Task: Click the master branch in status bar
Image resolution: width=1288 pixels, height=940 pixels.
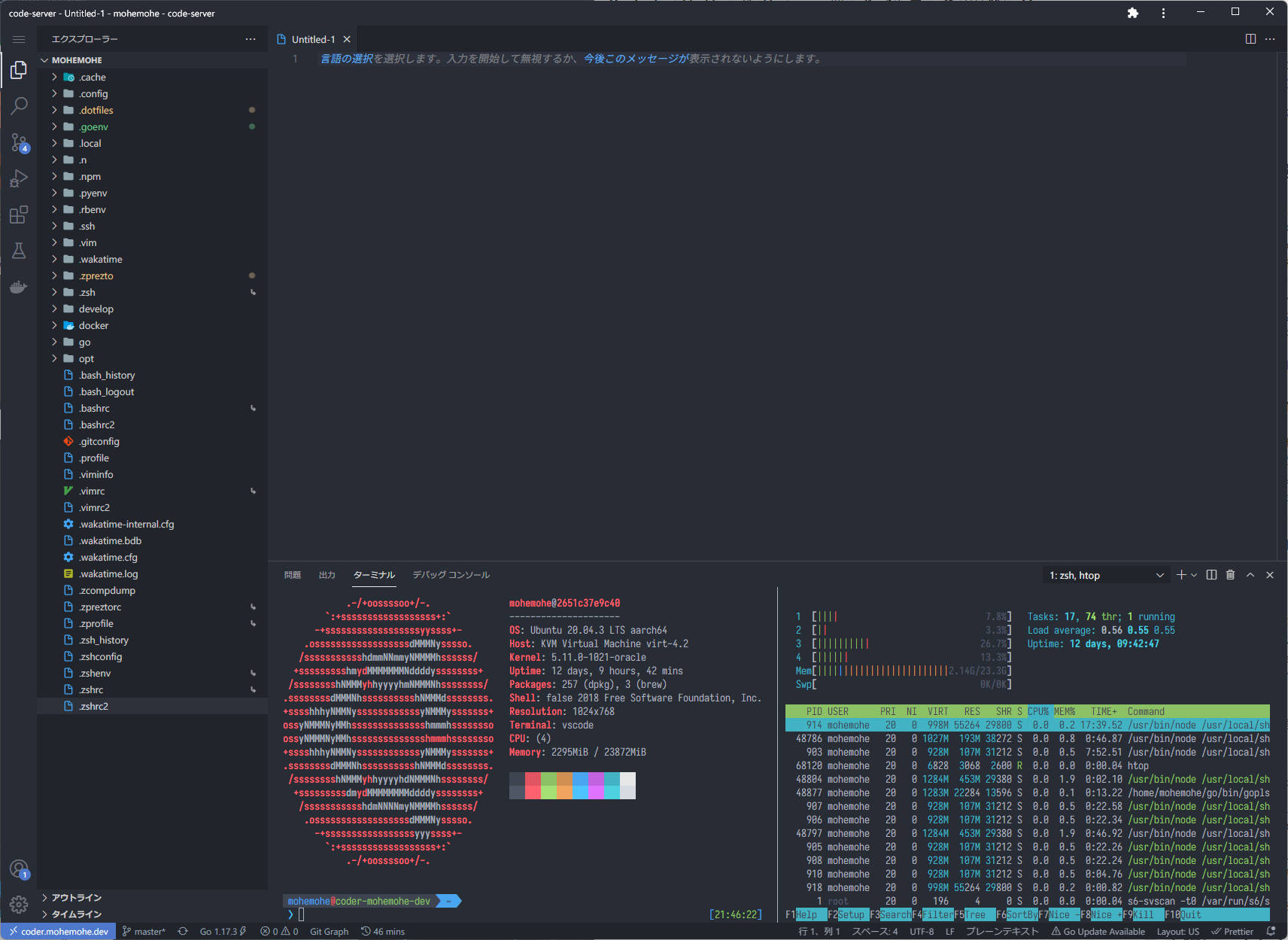Action: tap(144, 932)
